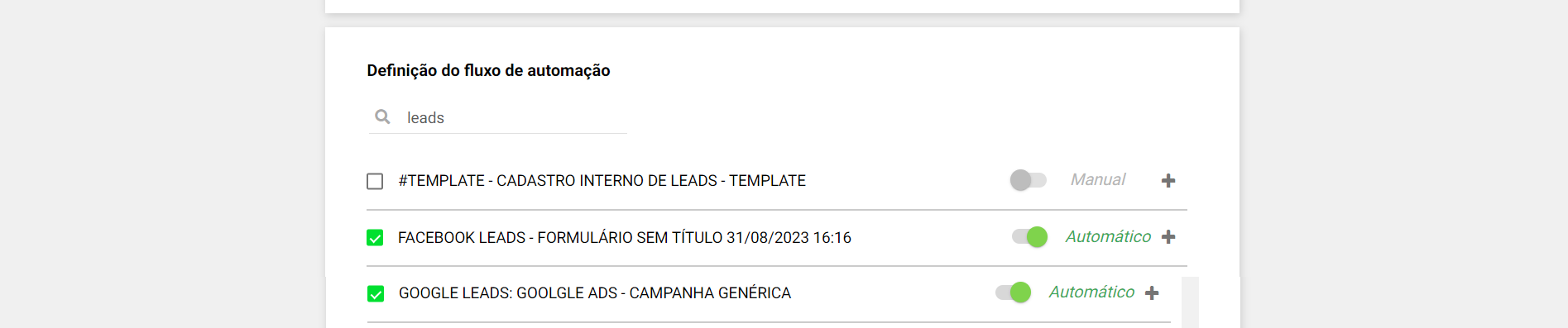Check the #TEMPLATE - Cadastro Interno de Leads checkbox
The image size is (1568, 328).
(x=375, y=181)
